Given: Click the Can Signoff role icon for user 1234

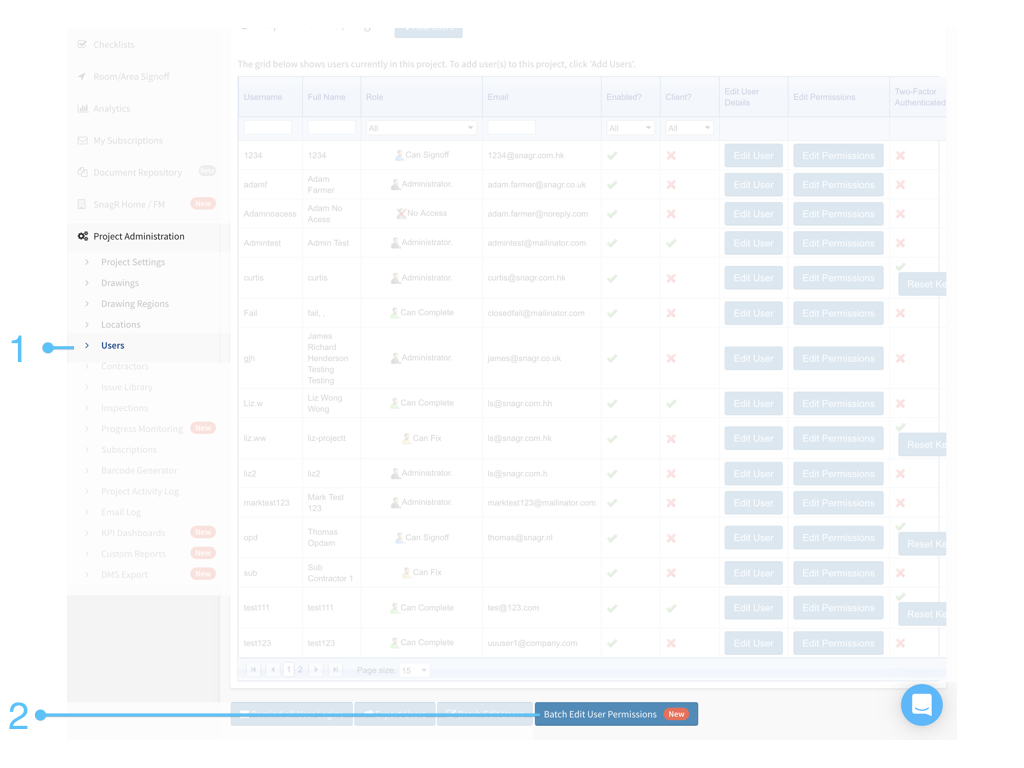Looking at the screenshot, I should coord(399,155).
